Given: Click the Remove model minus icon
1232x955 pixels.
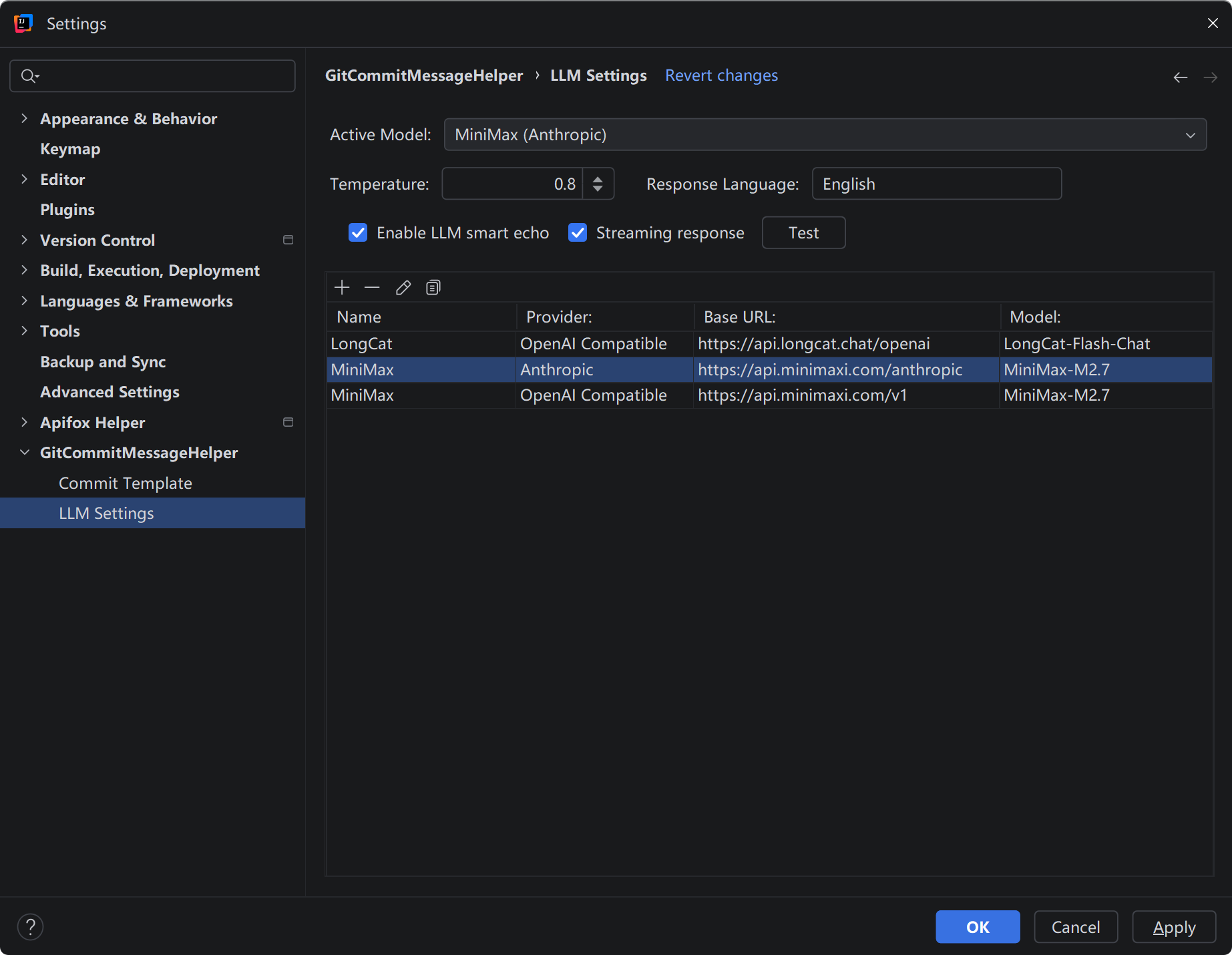Looking at the screenshot, I should coord(372,287).
